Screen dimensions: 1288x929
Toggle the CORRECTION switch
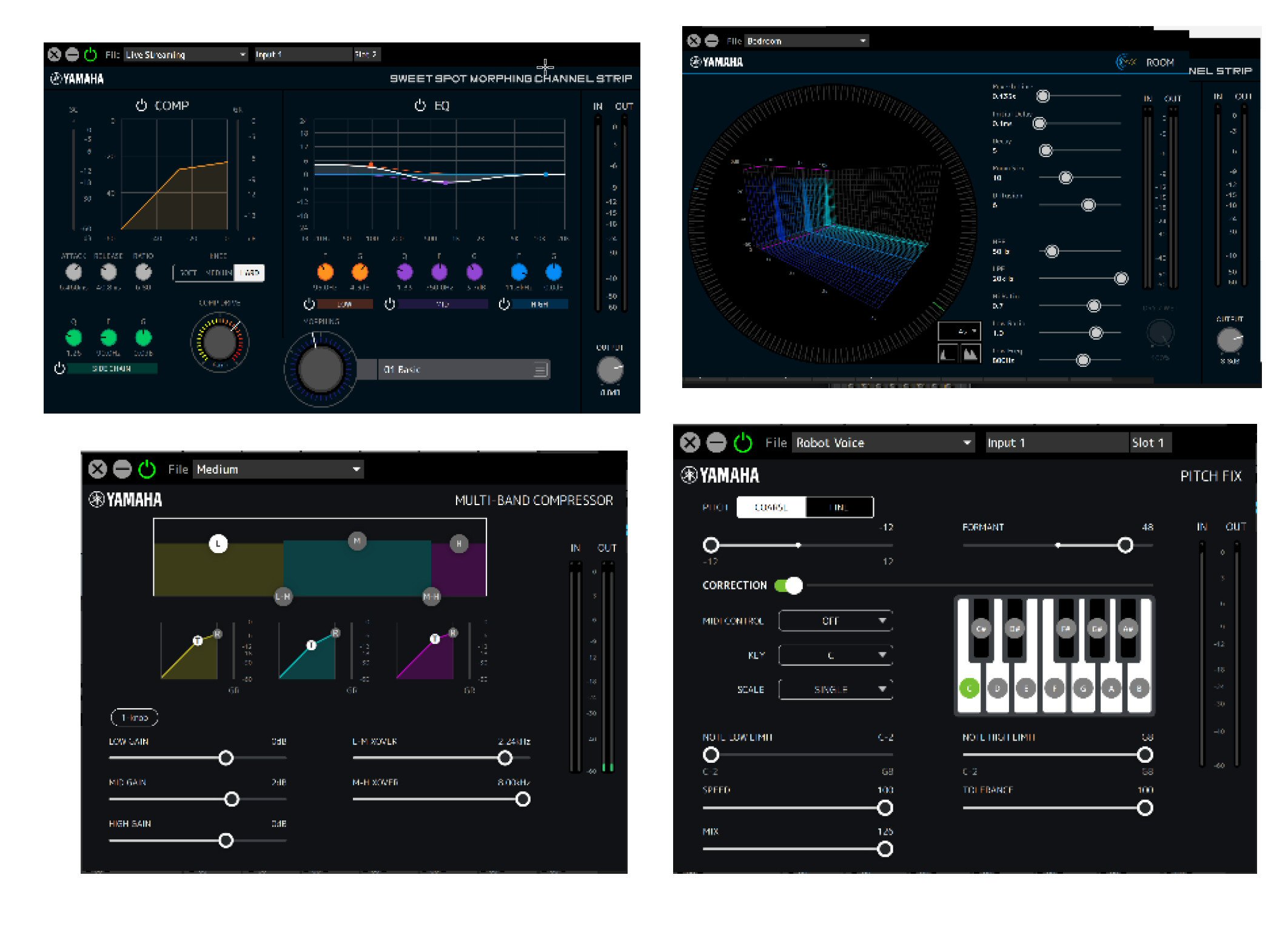point(789,585)
